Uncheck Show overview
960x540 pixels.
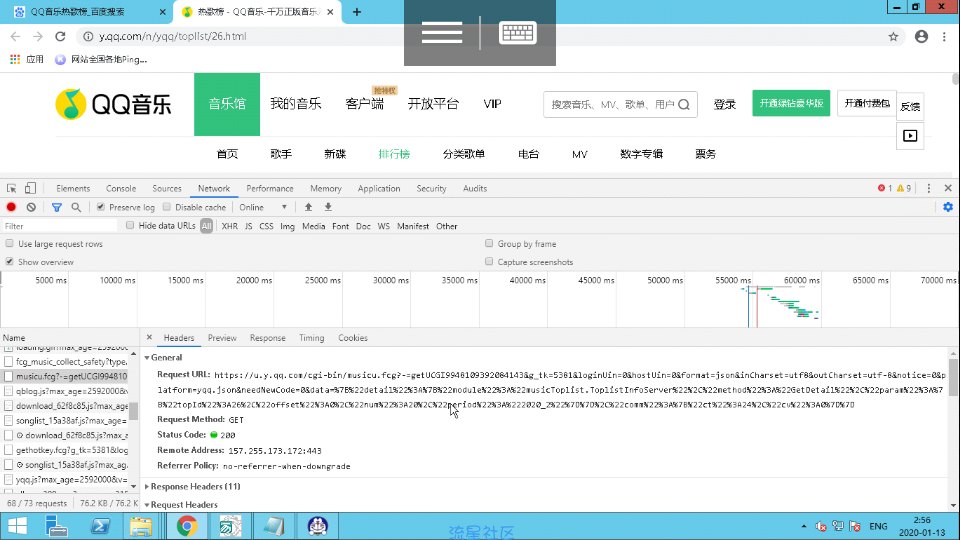coord(10,262)
